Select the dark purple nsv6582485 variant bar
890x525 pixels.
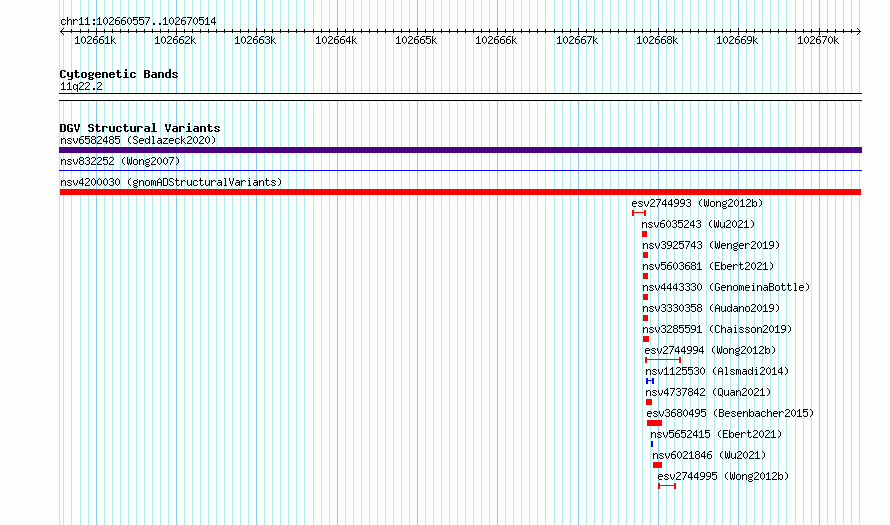pos(460,150)
